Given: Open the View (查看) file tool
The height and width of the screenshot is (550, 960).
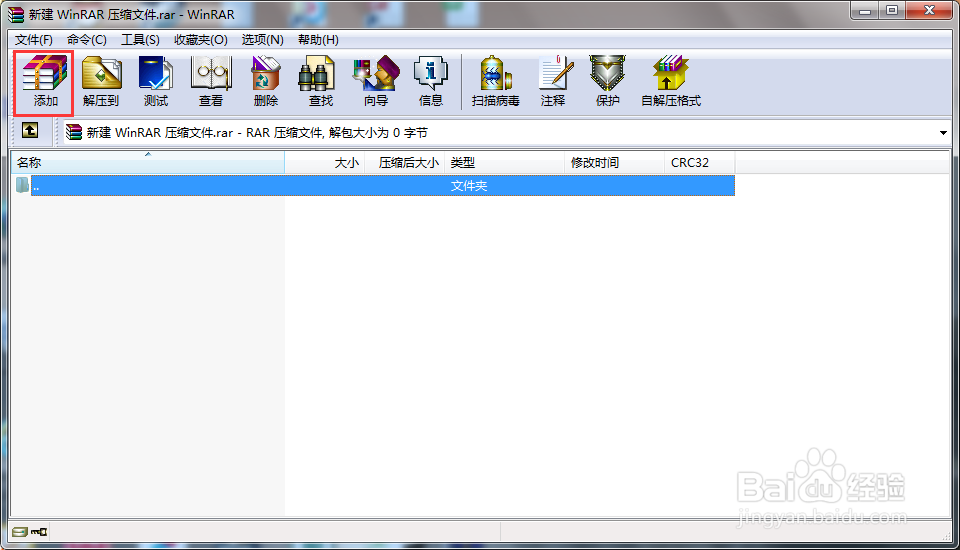Looking at the screenshot, I should [211, 82].
